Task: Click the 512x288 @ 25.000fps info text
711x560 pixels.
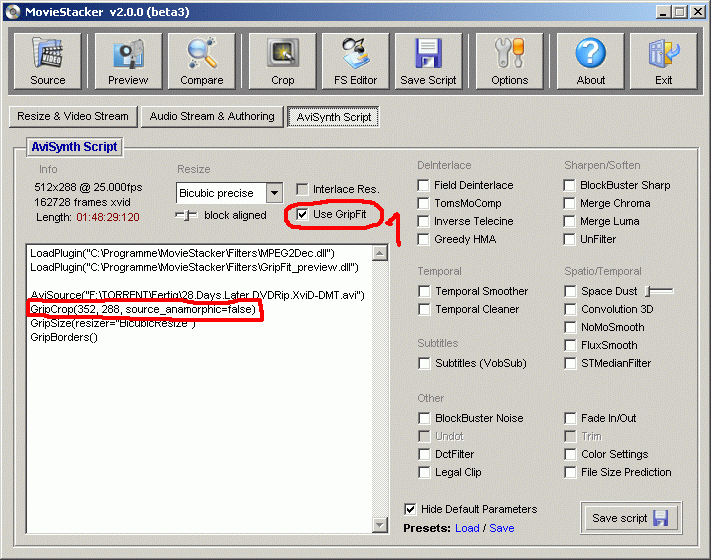Action: pos(88,187)
